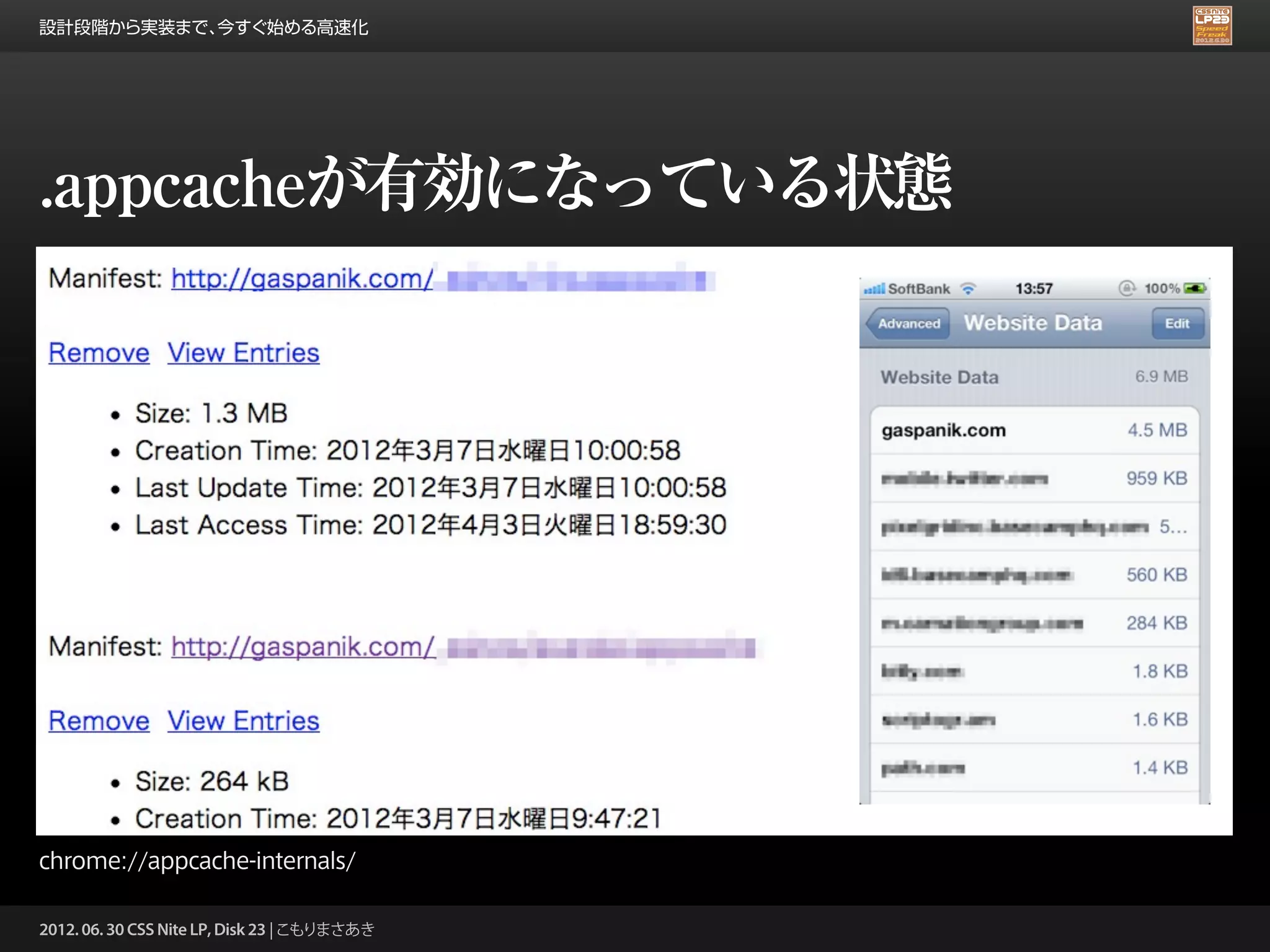The width and height of the screenshot is (1270, 952).
Task: Click the Website Data 6.9 MB header
Action: 1034,377
